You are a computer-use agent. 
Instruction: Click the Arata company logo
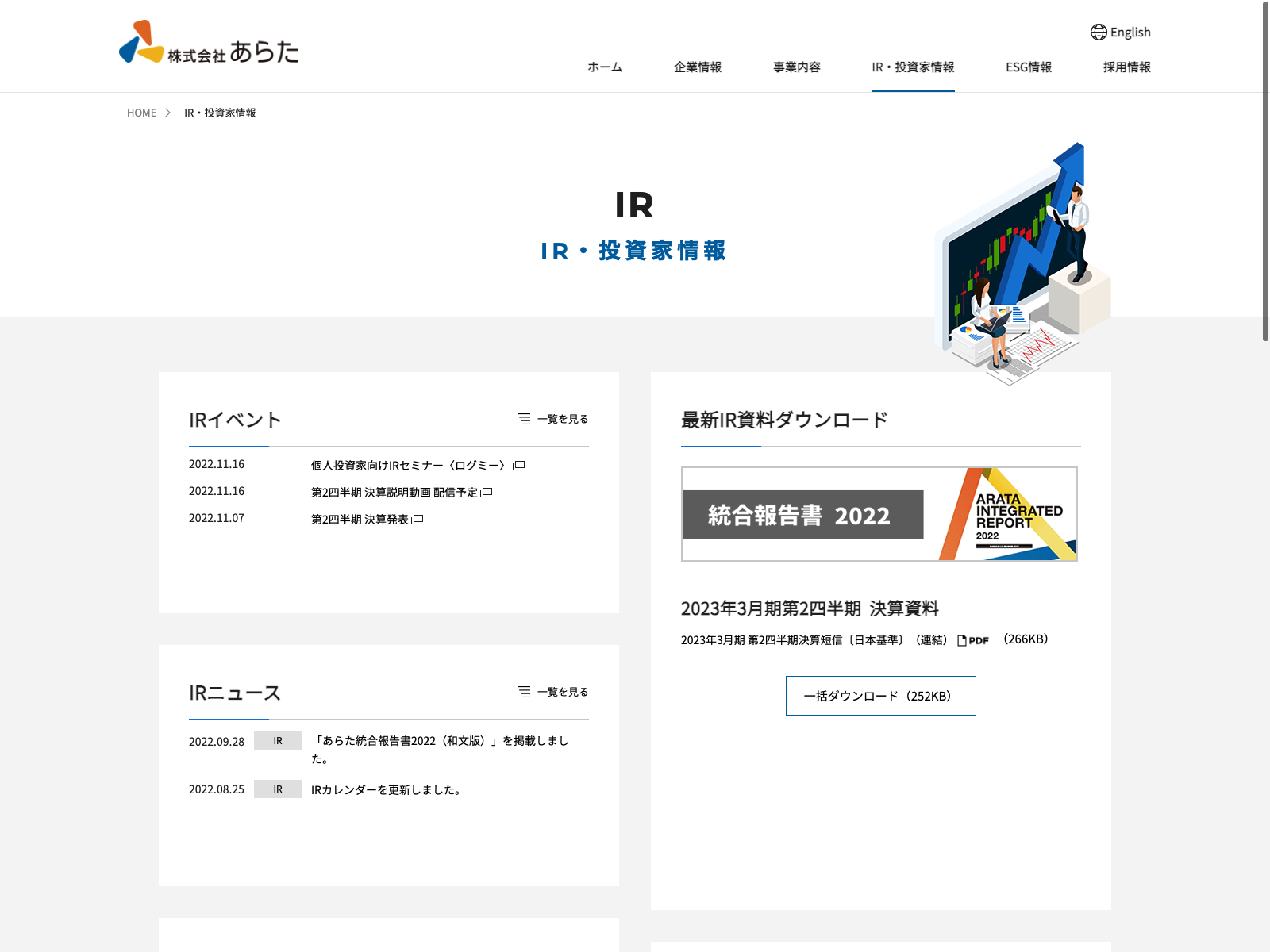(x=209, y=43)
